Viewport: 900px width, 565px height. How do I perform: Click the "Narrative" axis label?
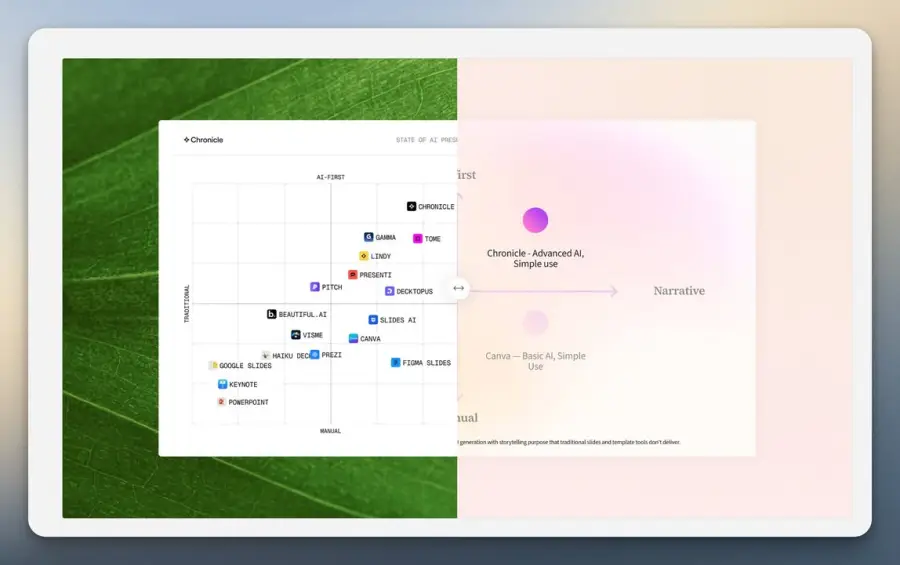click(679, 291)
